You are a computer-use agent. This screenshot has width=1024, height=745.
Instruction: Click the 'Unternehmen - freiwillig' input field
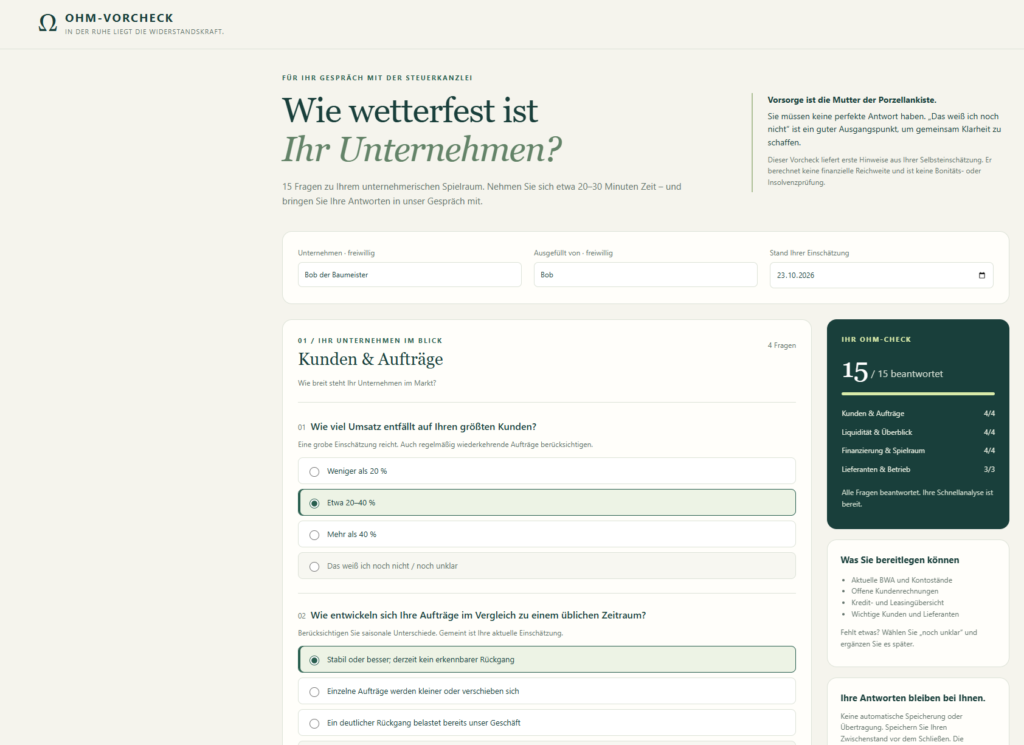click(409, 275)
